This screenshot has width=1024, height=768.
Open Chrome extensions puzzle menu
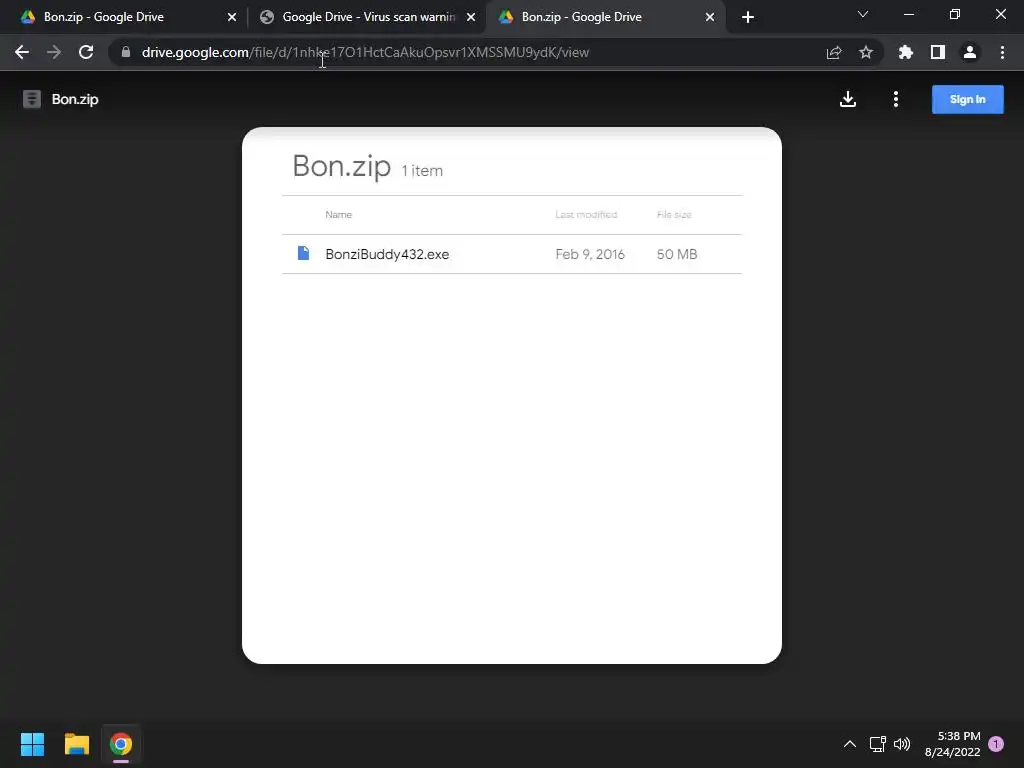(x=906, y=52)
